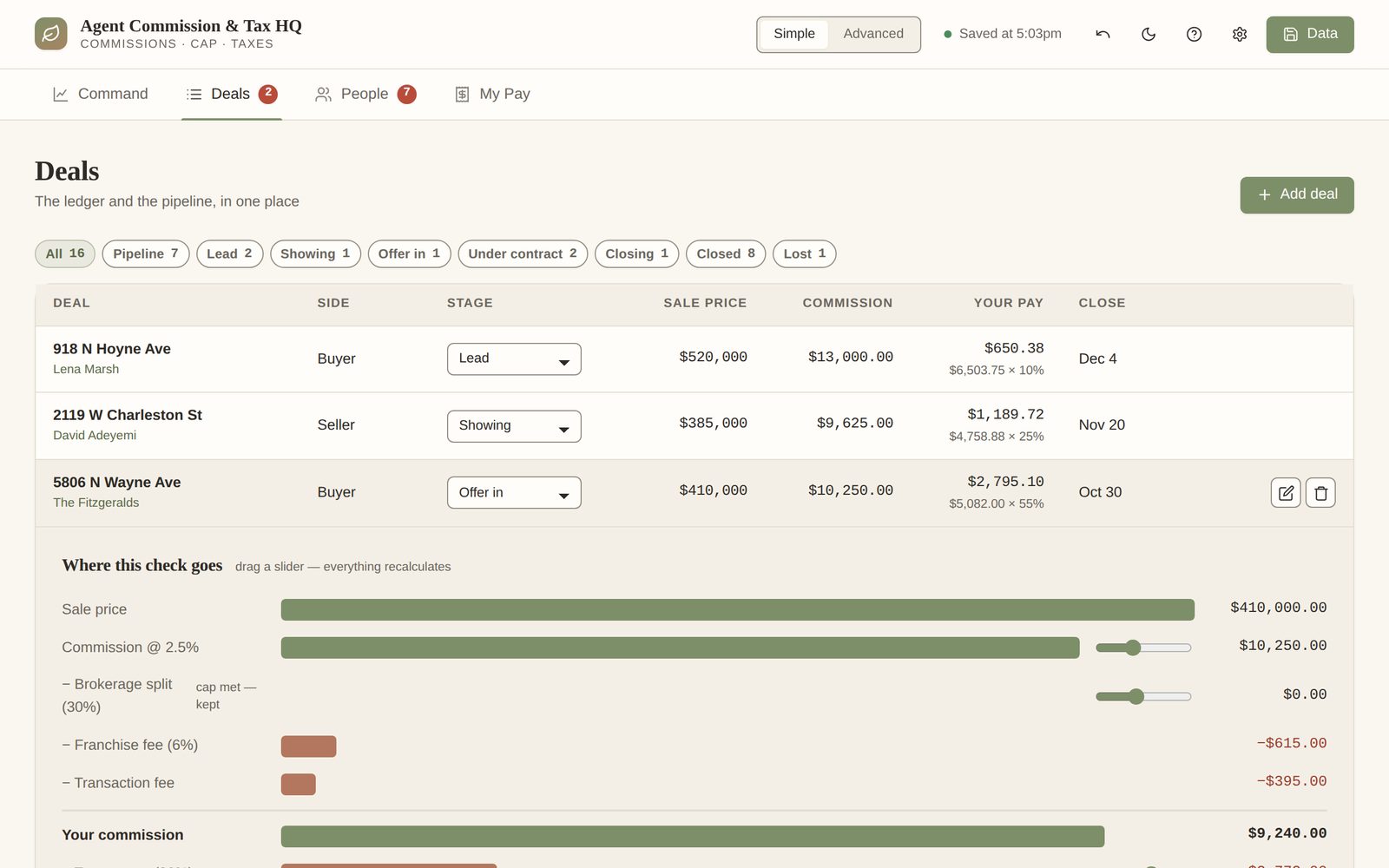Open the Data button
The image size is (1389, 868).
(x=1310, y=34)
